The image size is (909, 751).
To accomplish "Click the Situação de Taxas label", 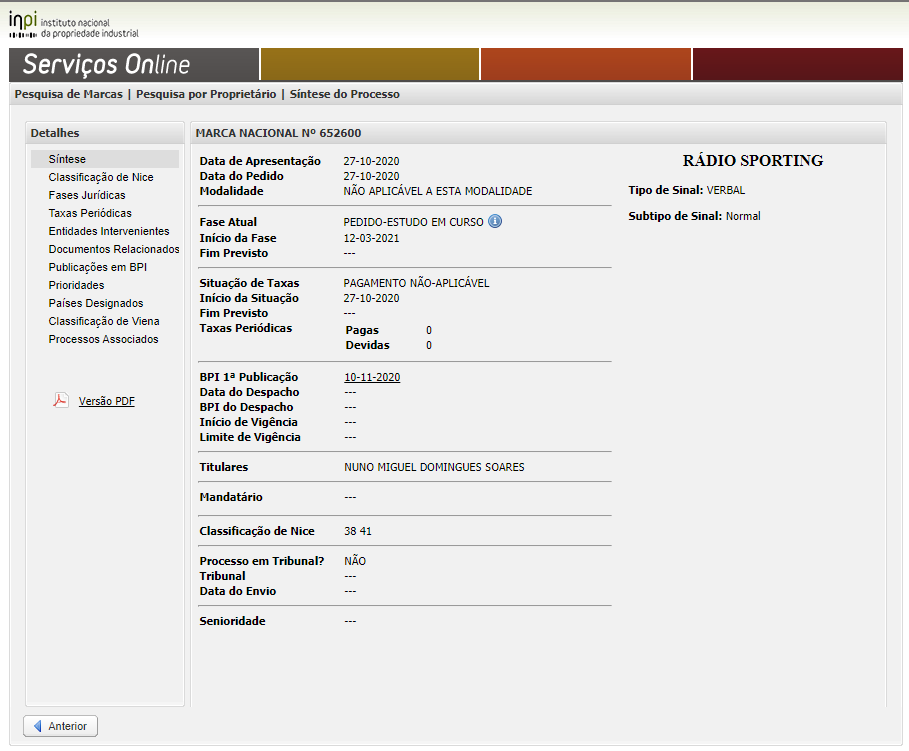I will click(x=249, y=283).
